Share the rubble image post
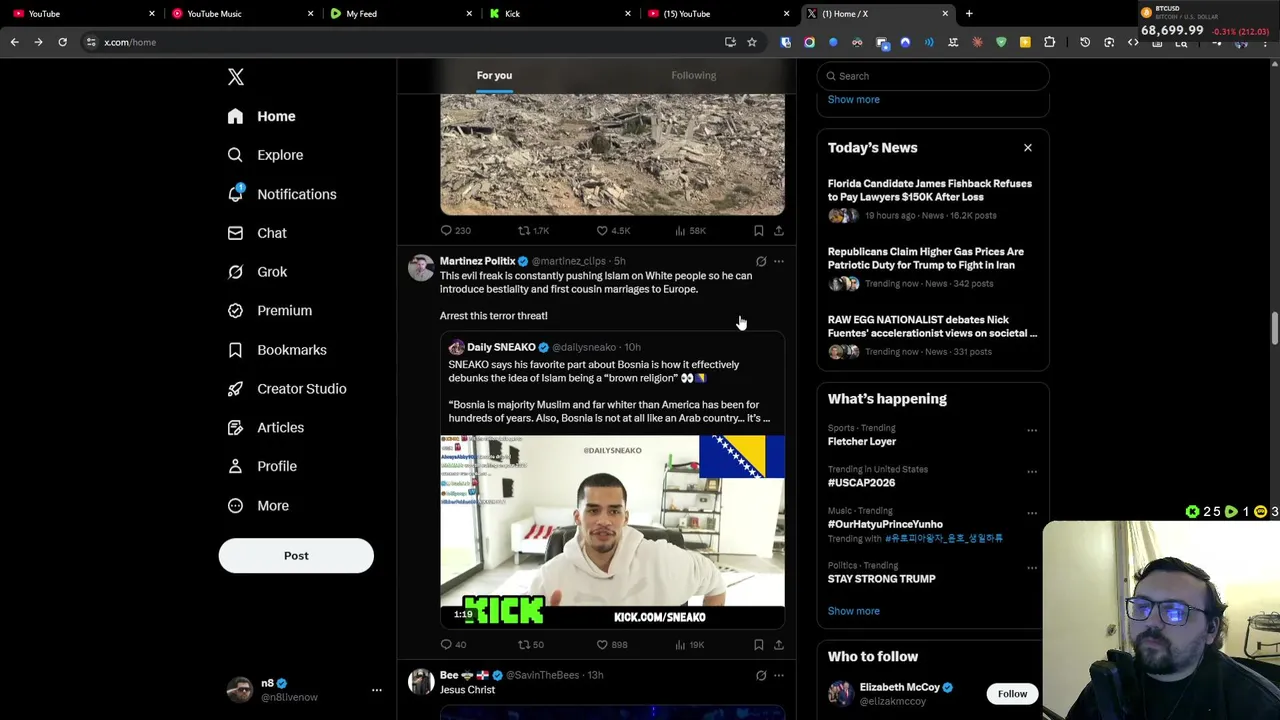 coord(778,231)
